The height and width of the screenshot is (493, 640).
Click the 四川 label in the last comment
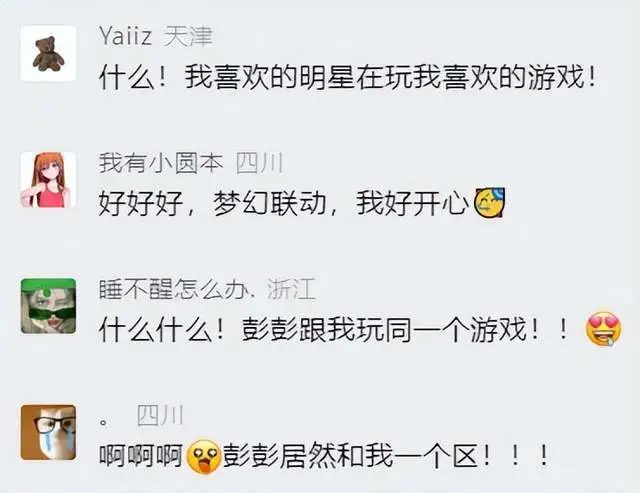160,415
